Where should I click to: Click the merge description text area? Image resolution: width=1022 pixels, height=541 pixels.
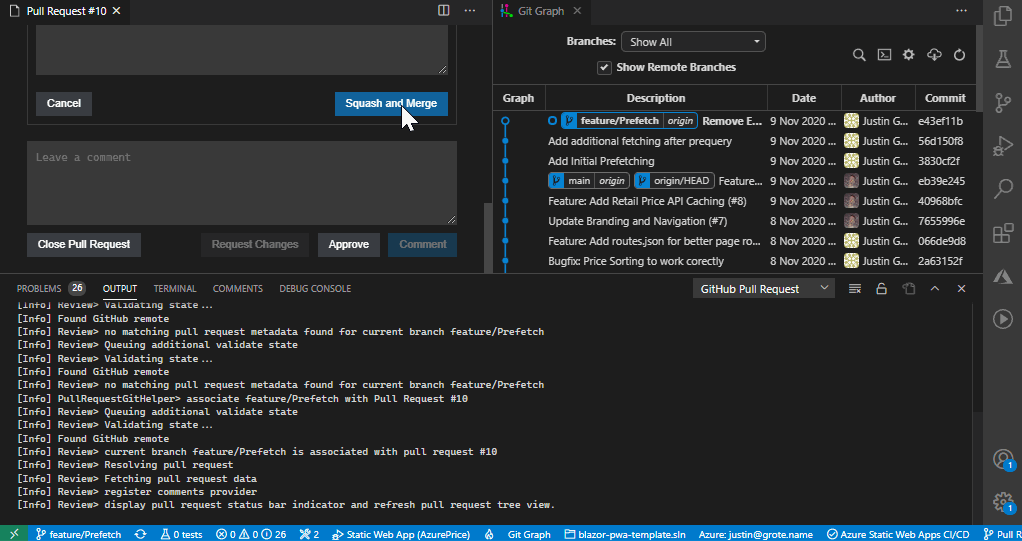pyautogui.click(x=242, y=50)
